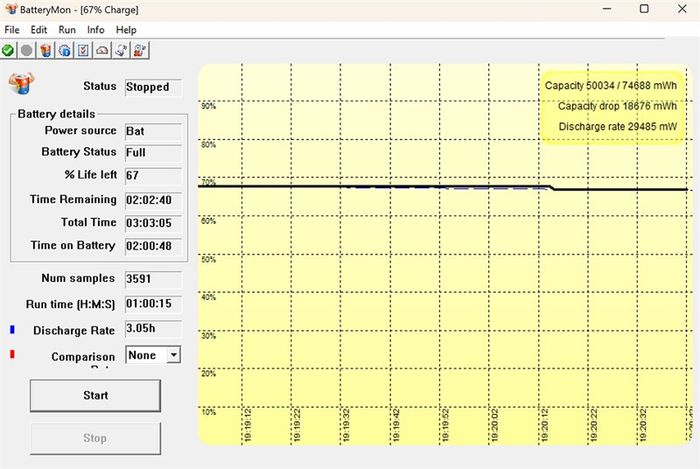Maximize the BatteryMon window

pos(644,9)
